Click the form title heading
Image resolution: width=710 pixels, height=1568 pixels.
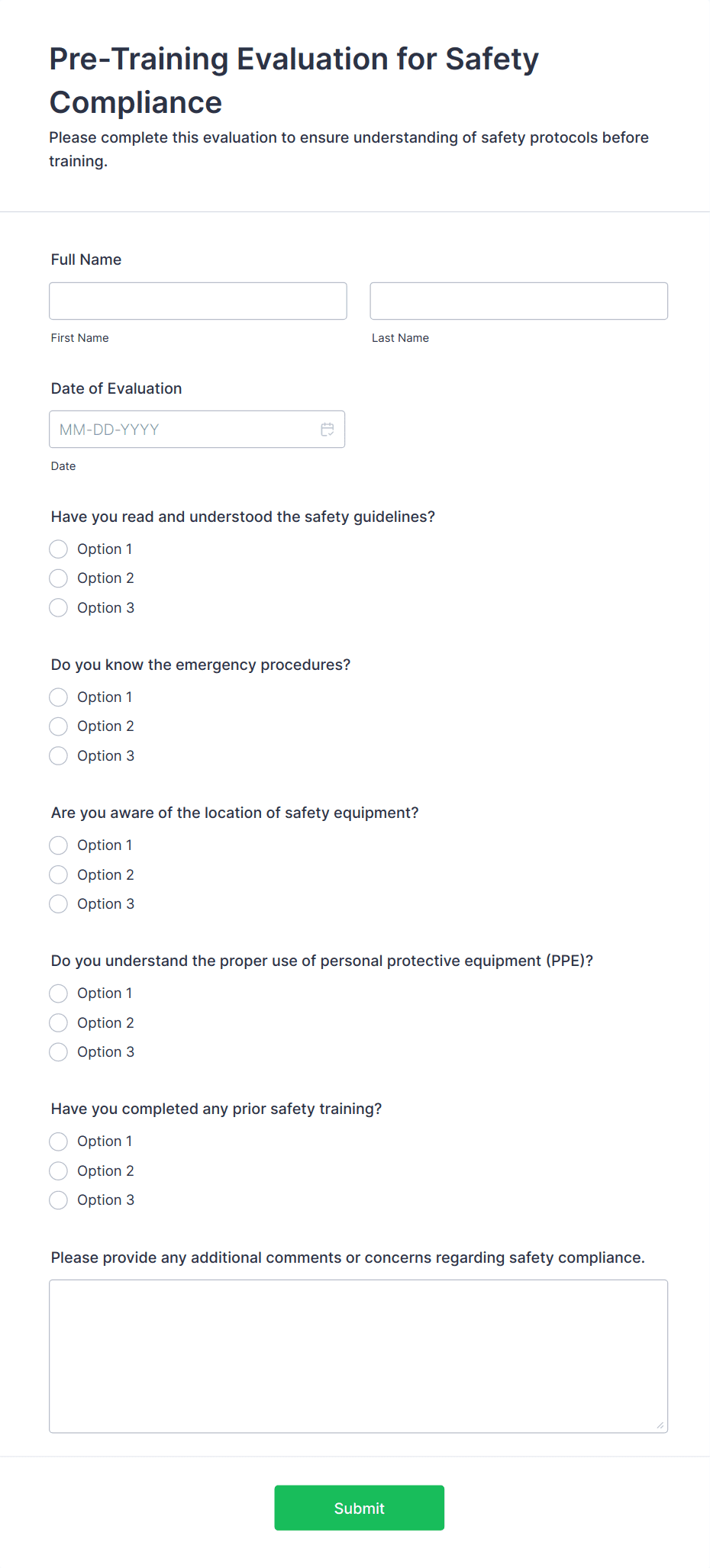pyautogui.click(x=293, y=79)
